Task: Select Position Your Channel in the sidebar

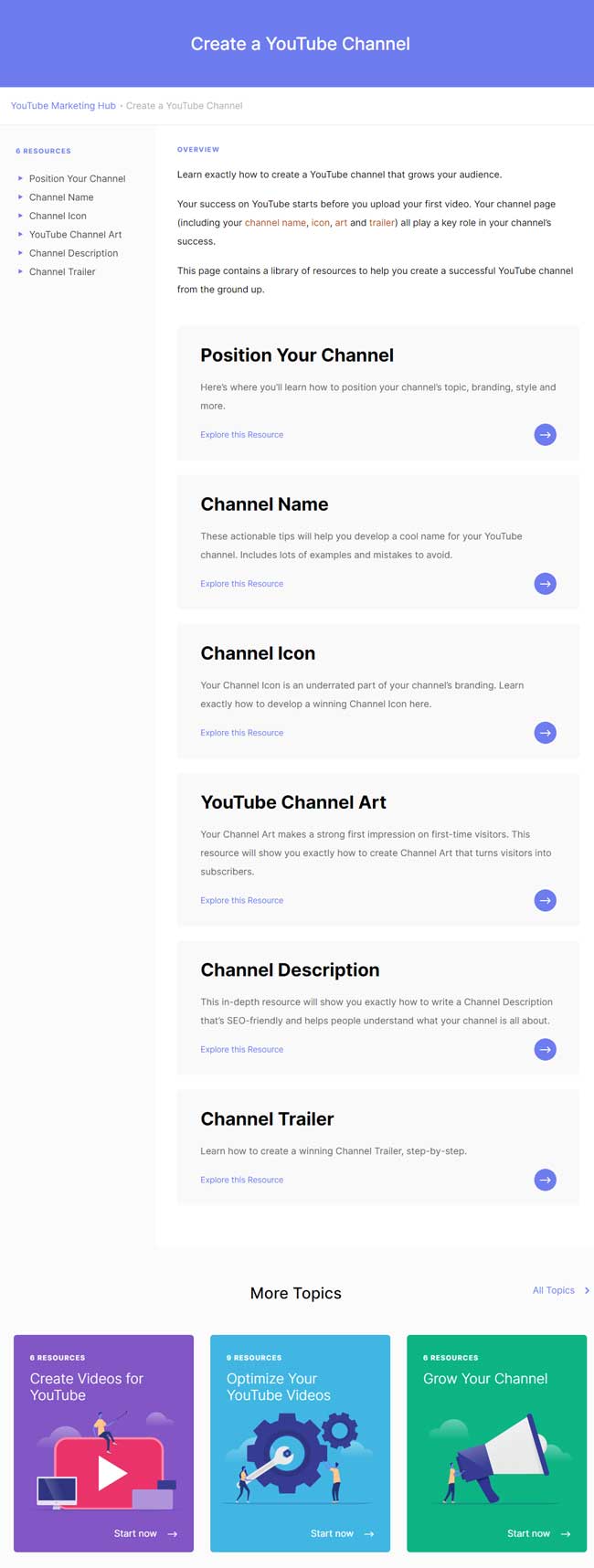Action: click(x=77, y=179)
